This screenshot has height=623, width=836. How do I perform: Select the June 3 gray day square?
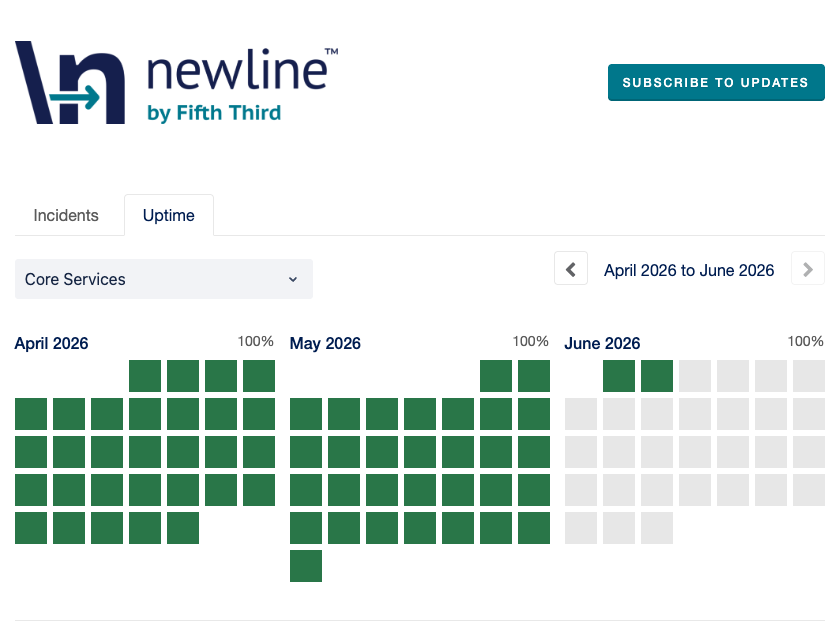point(695,376)
